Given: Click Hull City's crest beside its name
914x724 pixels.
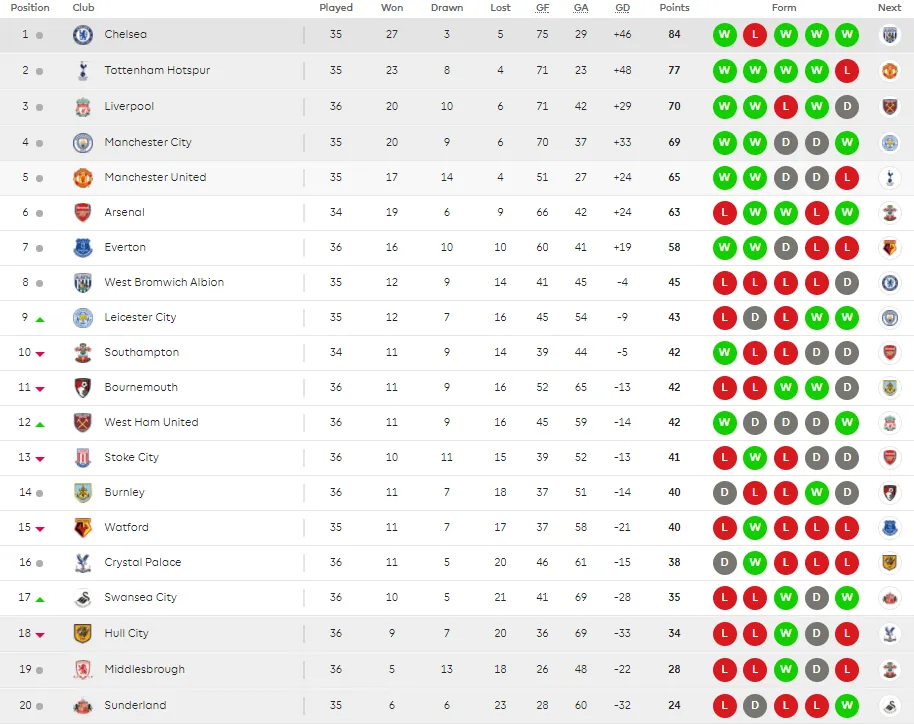Looking at the screenshot, I should pyautogui.click(x=83, y=633).
